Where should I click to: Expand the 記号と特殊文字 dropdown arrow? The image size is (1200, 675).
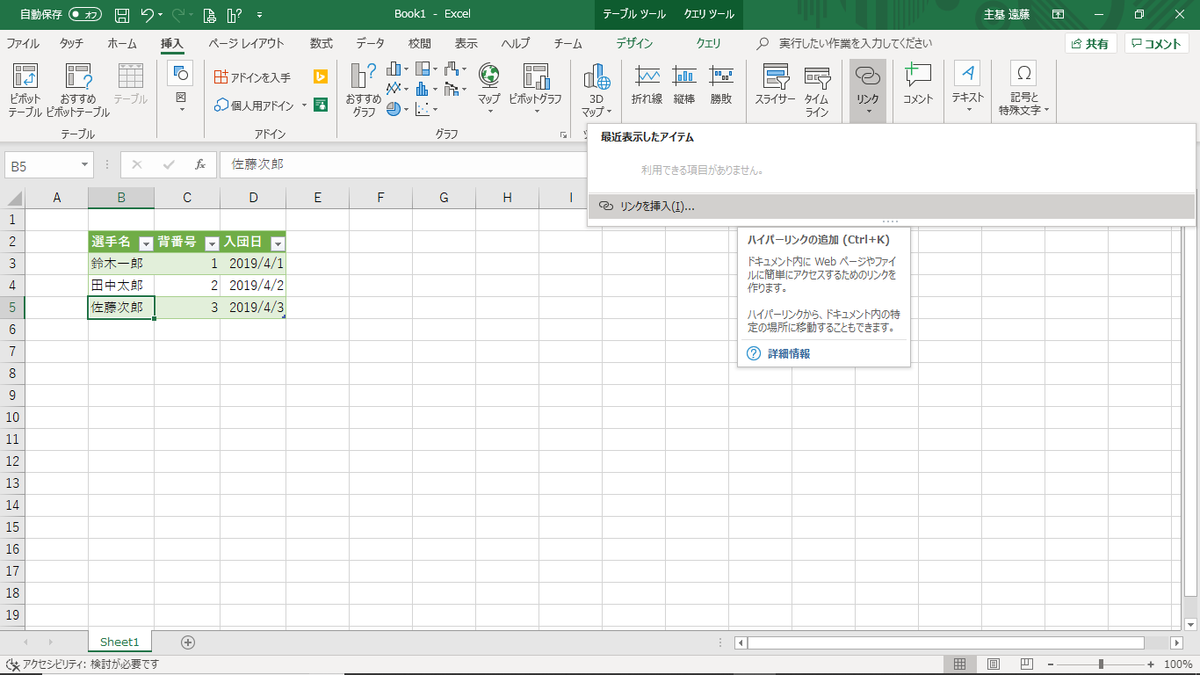pos(1048,111)
